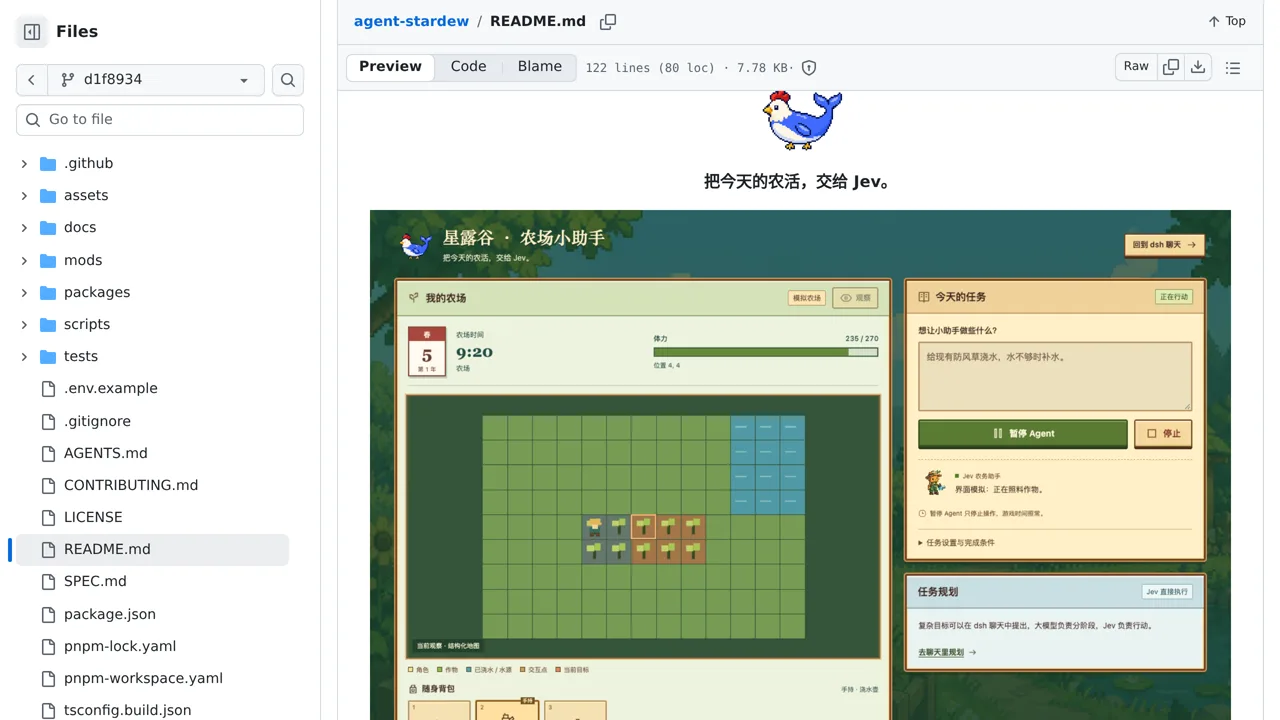Open the packages folder icon

[48, 292]
